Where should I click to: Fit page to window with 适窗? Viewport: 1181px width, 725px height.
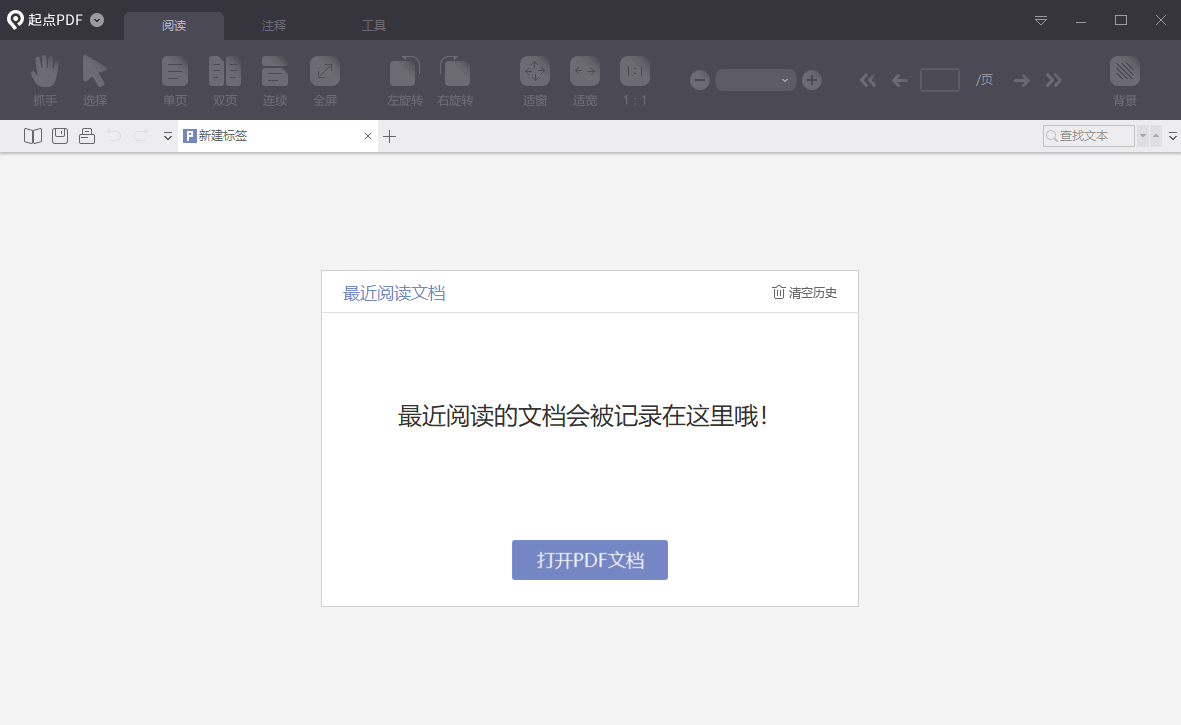(x=535, y=80)
